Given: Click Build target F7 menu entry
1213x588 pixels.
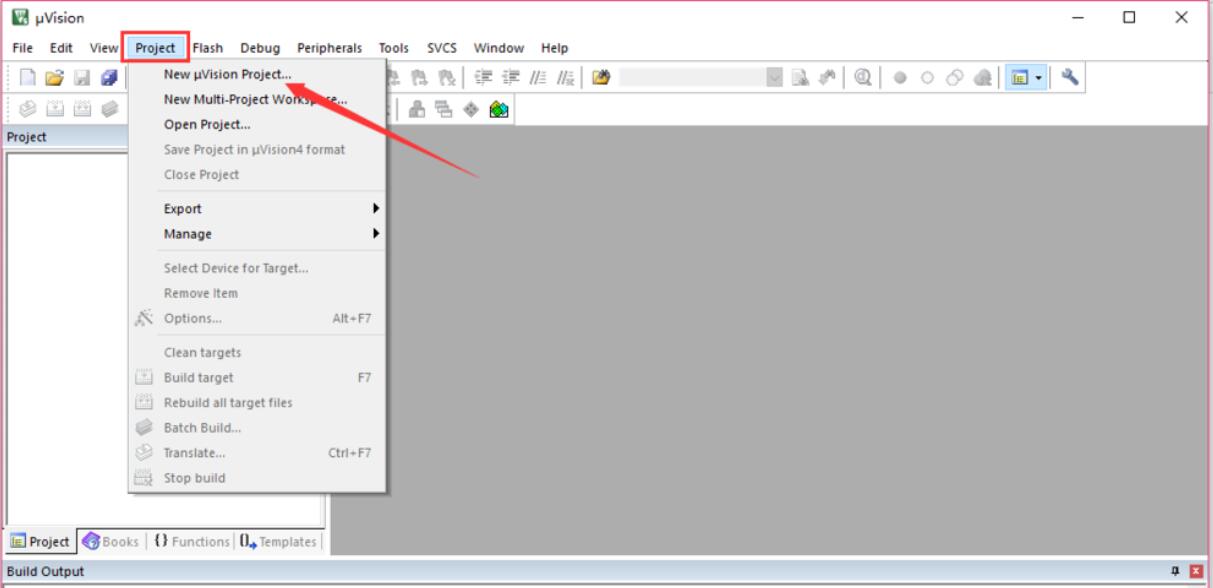Looking at the screenshot, I should [257, 377].
